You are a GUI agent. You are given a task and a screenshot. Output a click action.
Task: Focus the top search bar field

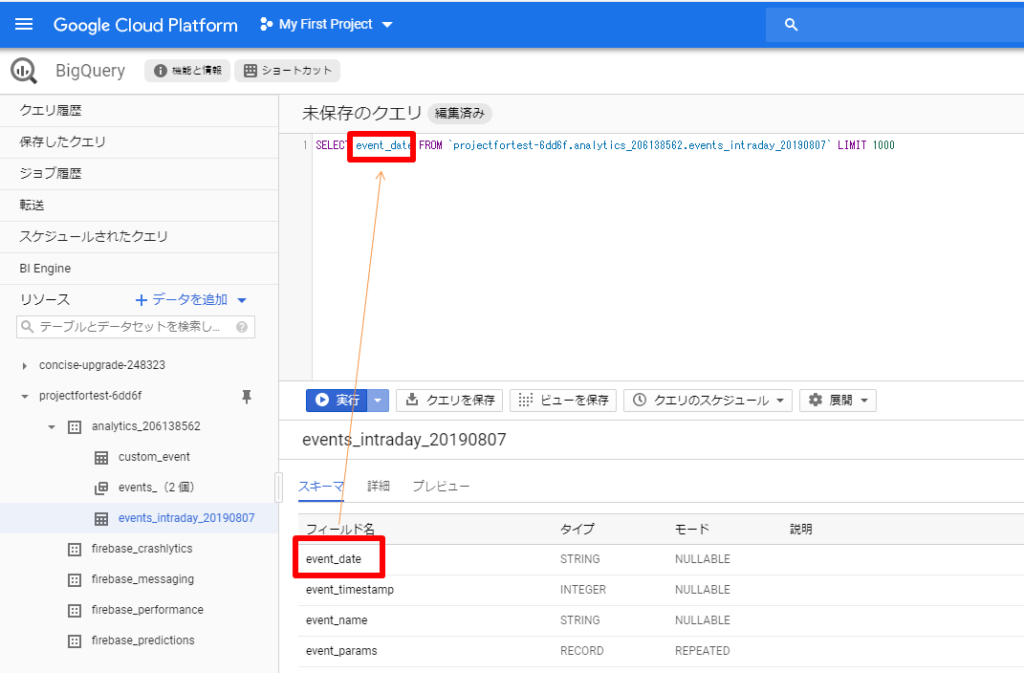pos(895,25)
